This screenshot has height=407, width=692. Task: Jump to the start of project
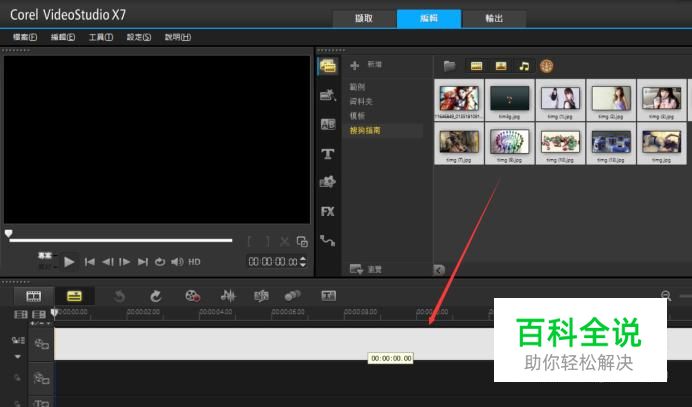(x=90, y=262)
